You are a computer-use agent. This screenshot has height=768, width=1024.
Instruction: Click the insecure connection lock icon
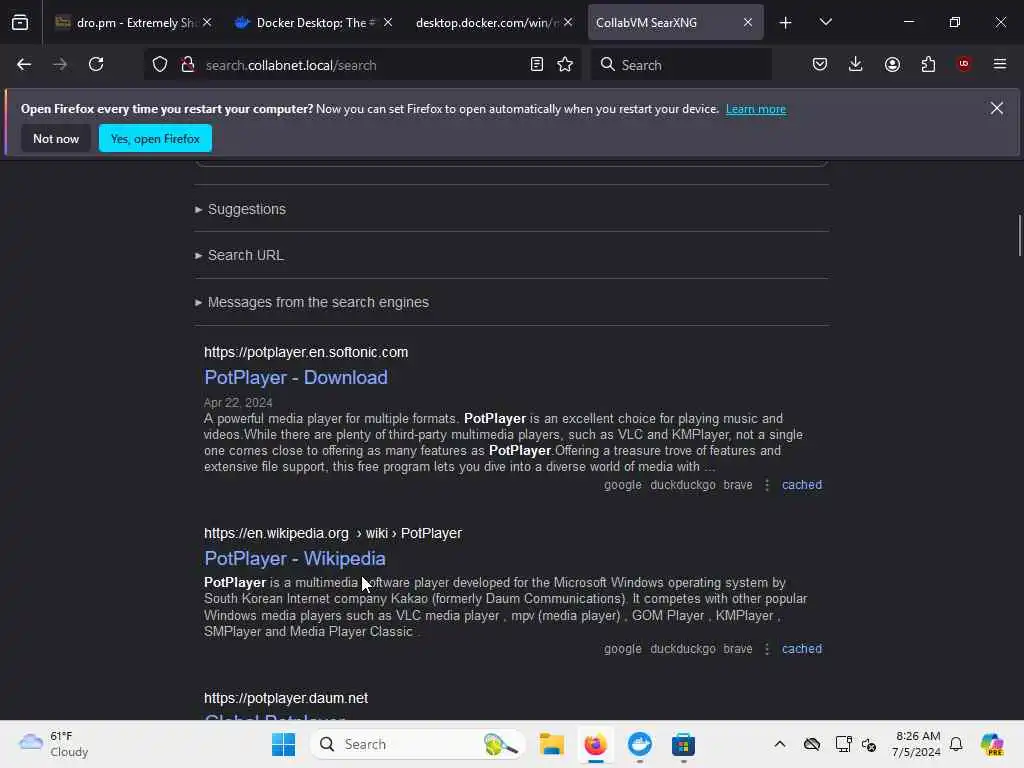point(188,64)
